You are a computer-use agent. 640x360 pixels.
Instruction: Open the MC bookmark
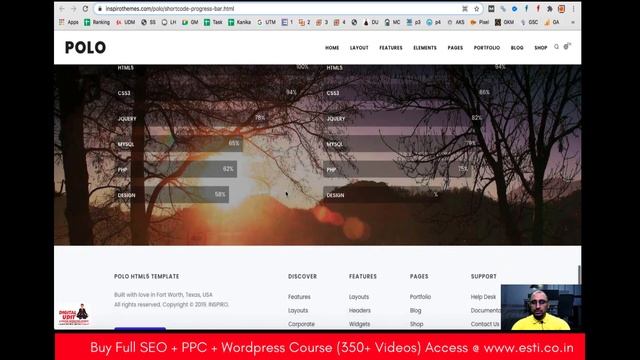click(x=392, y=22)
